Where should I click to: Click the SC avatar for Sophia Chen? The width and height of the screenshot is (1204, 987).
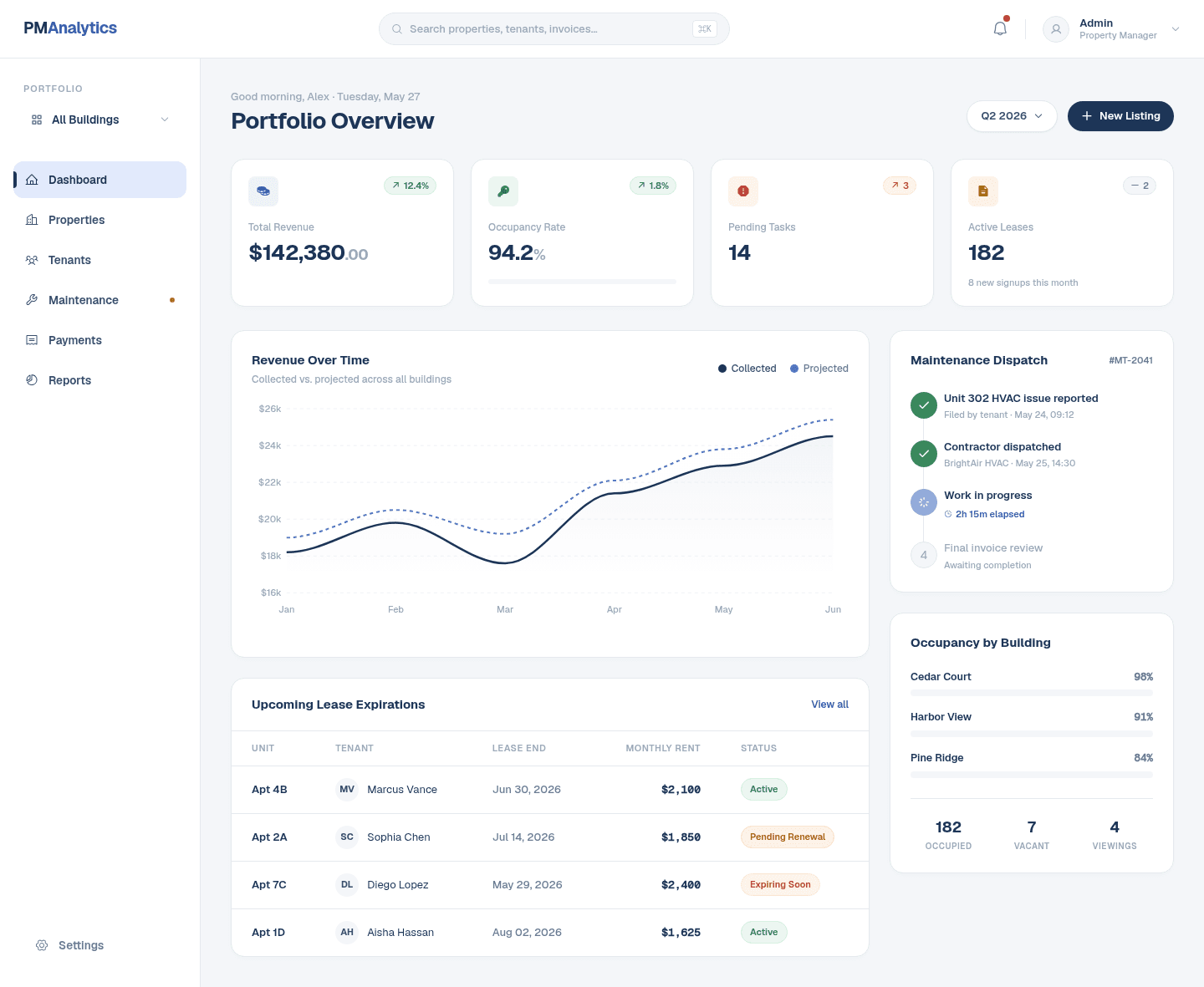pyautogui.click(x=347, y=837)
